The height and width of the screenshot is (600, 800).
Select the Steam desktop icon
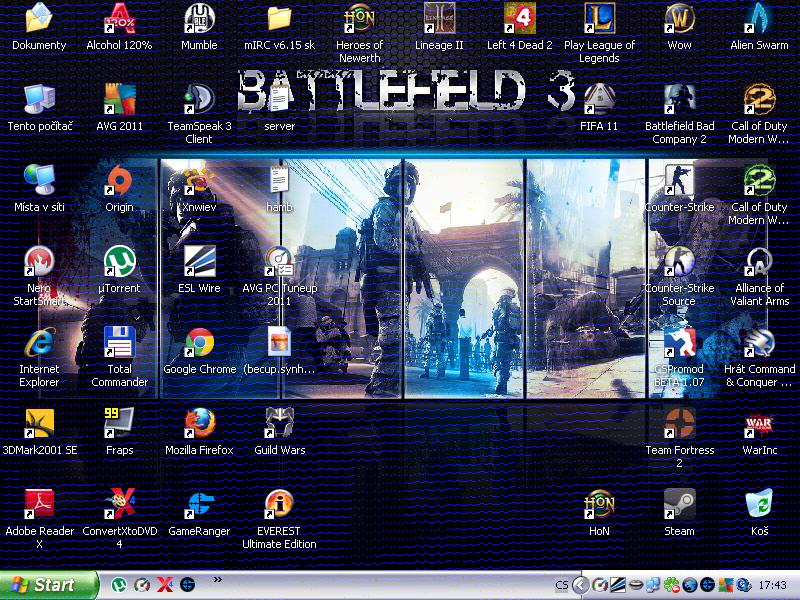tap(680, 504)
